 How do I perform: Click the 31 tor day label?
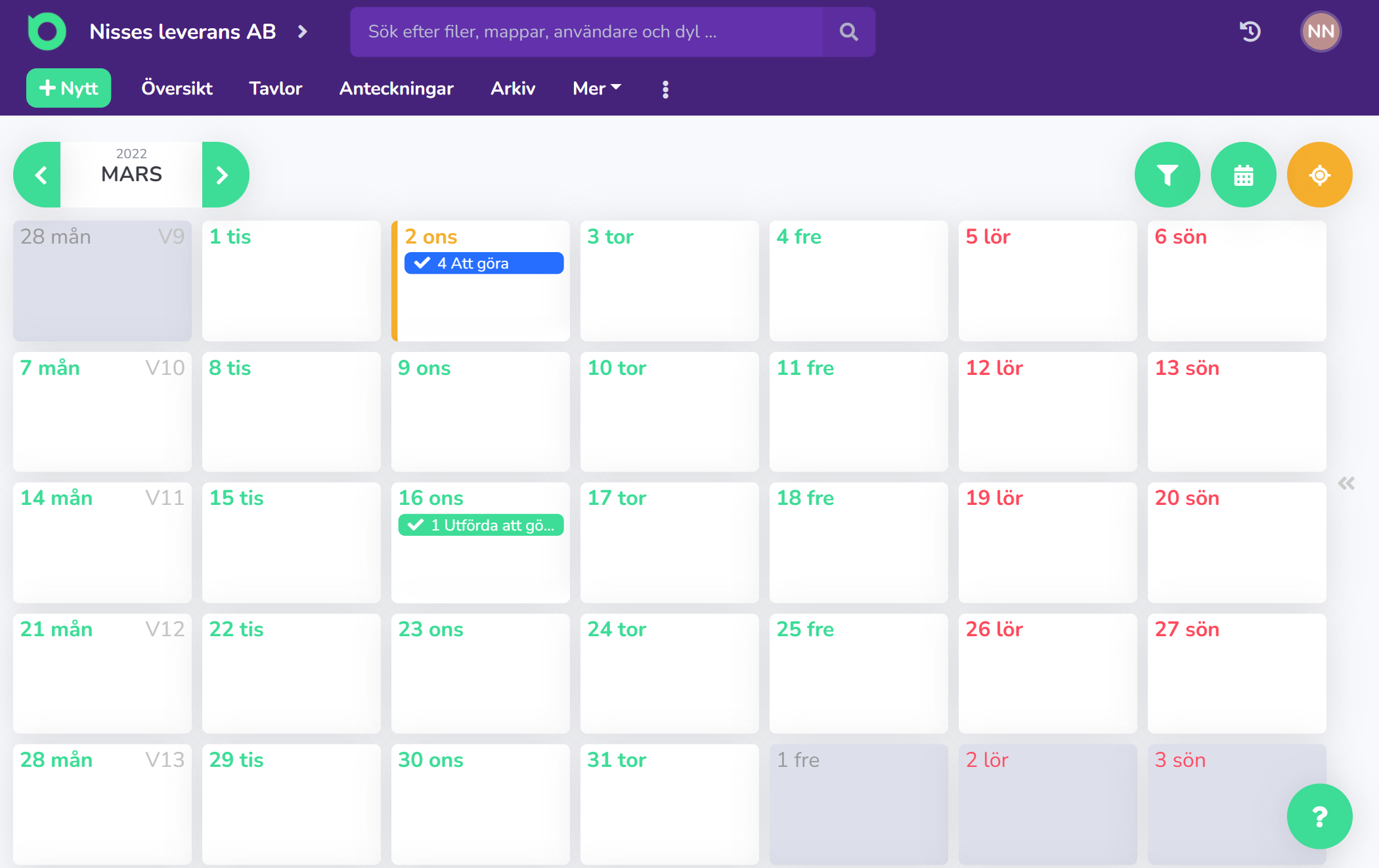tap(617, 760)
